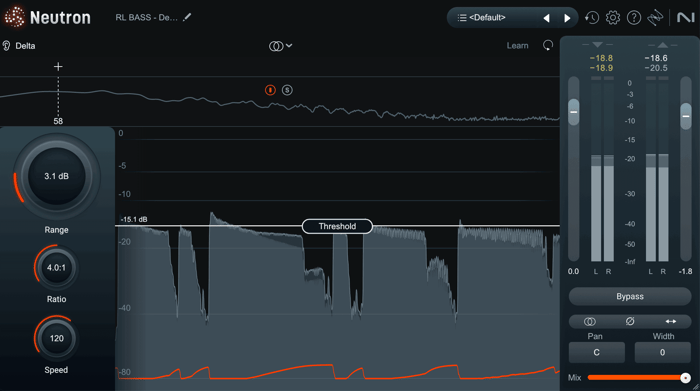Click the Threshold handle label
This screenshot has width=700, height=391.
337,226
